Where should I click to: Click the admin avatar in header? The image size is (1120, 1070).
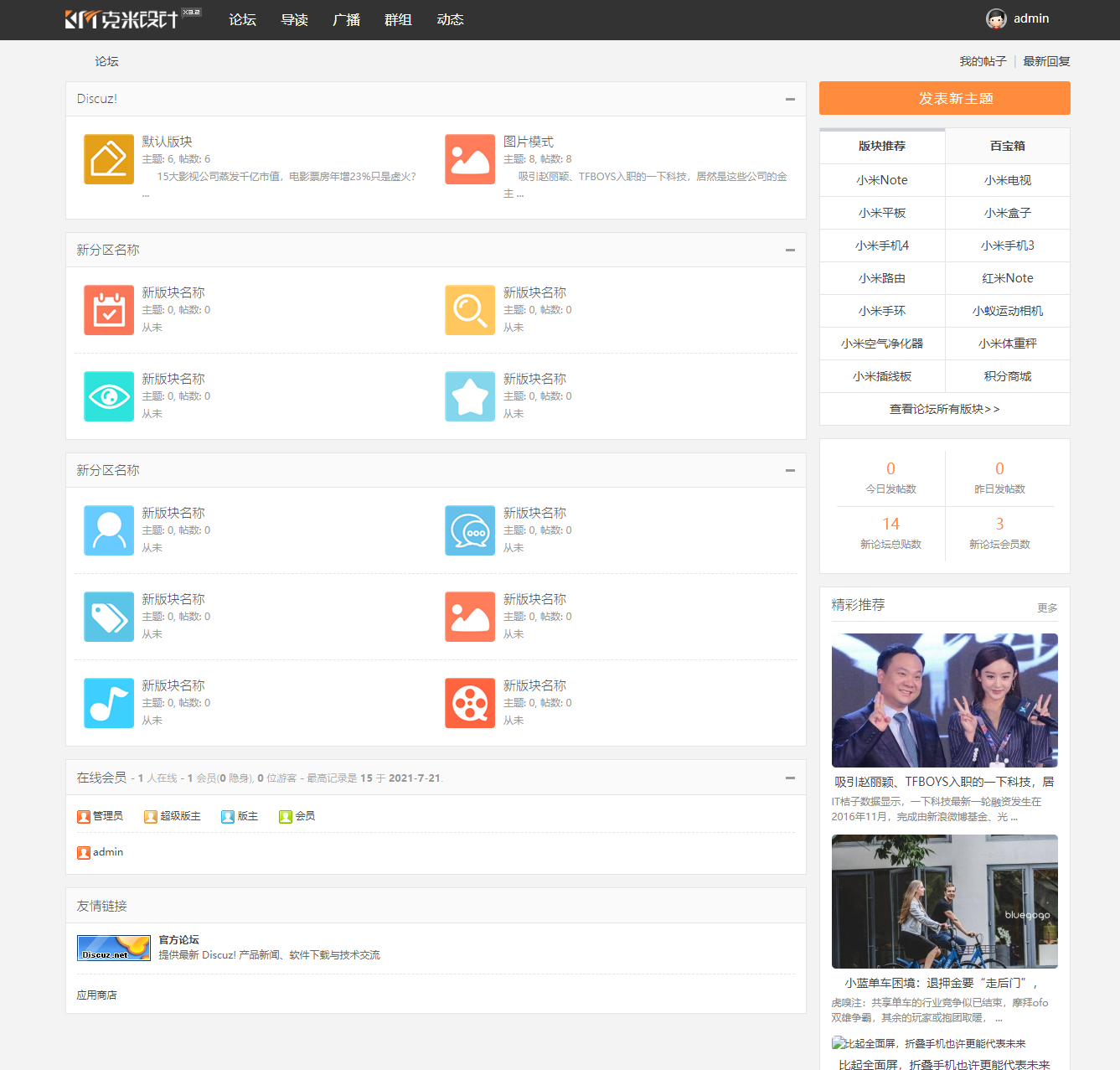tap(996, 19)
